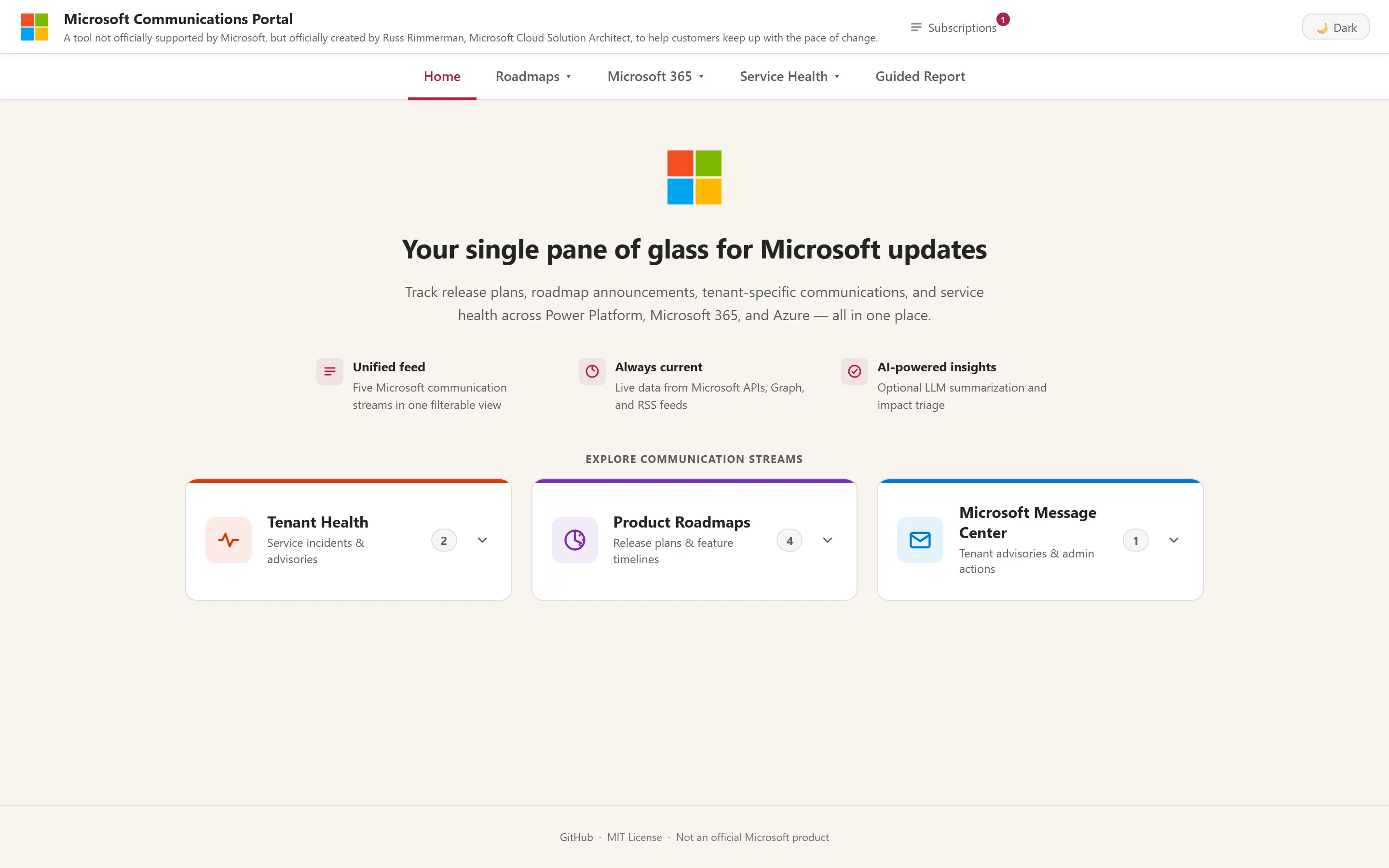Open the Microsoft 365 dropdown menu

(655, 76)
